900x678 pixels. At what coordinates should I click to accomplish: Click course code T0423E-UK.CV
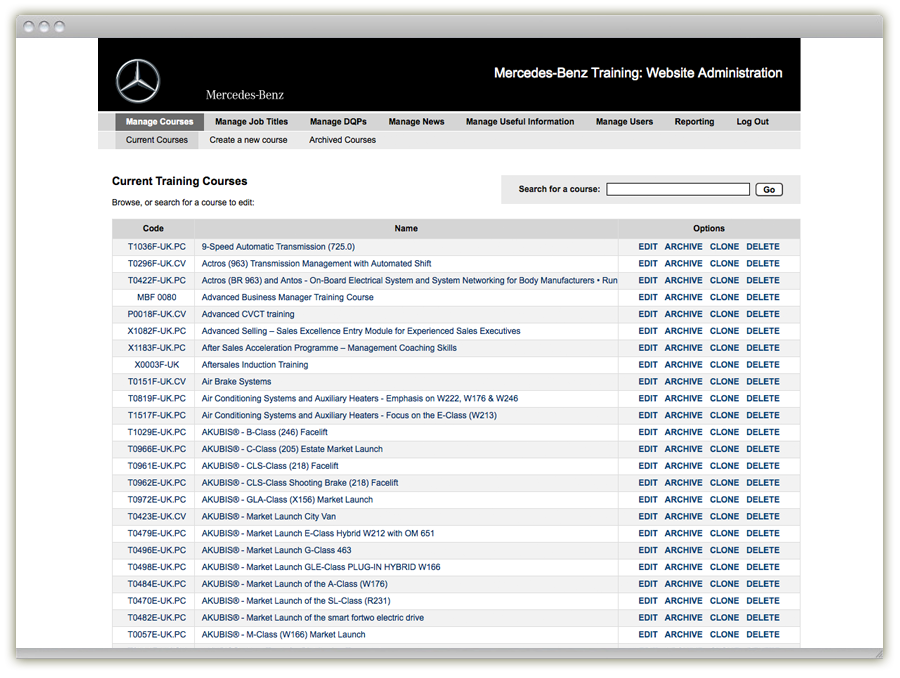[x=156, y=517]
